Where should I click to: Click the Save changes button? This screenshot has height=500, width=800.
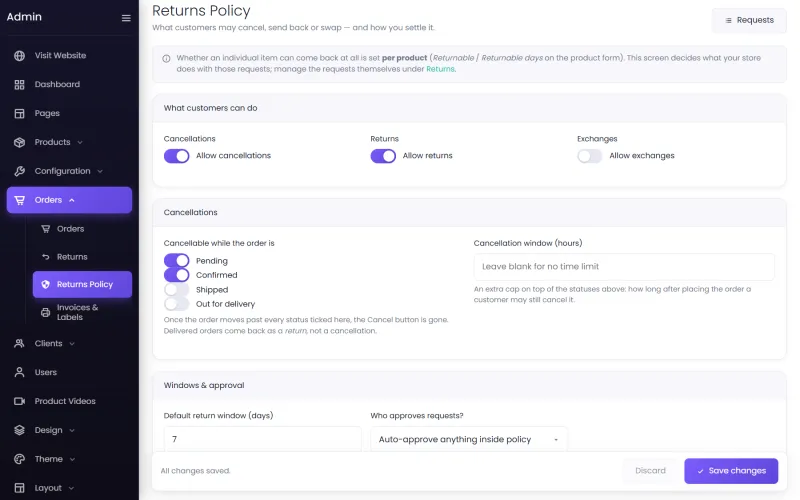[x=731, y=471]
